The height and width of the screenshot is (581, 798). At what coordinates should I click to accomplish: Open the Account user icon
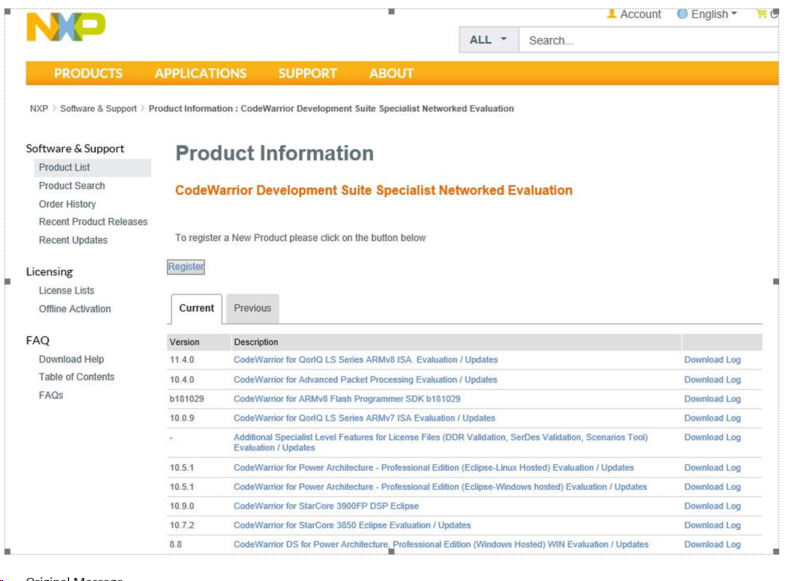point(612,14)
